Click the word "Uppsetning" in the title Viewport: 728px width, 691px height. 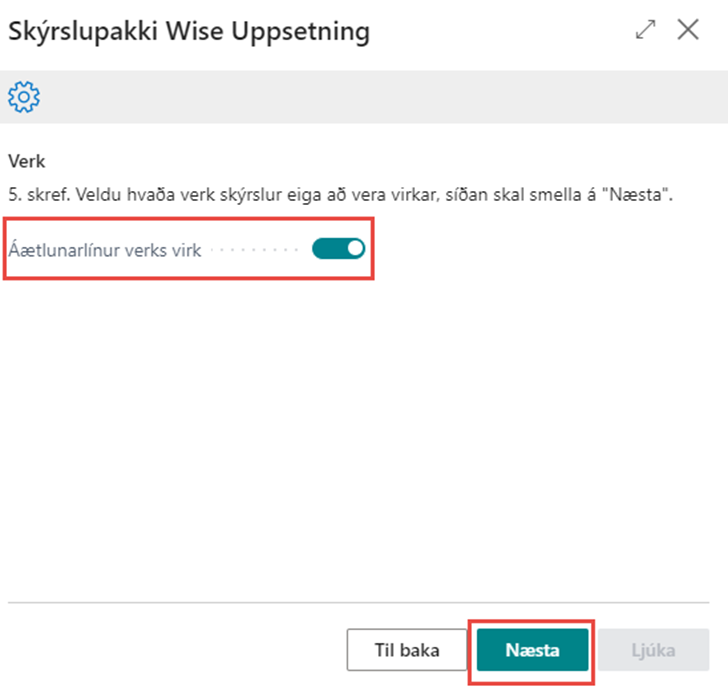(309, 31)
